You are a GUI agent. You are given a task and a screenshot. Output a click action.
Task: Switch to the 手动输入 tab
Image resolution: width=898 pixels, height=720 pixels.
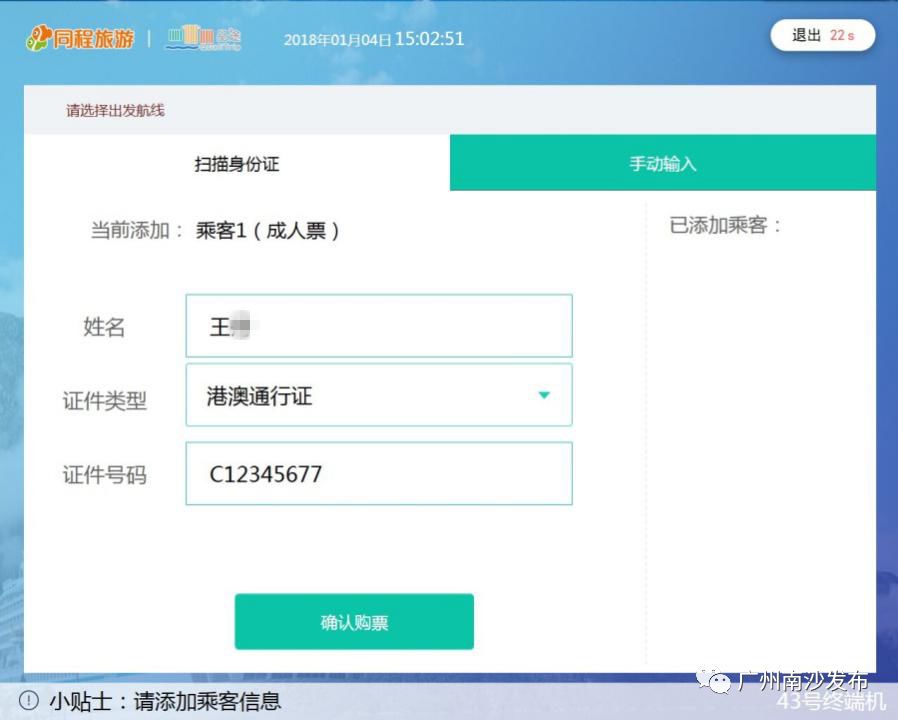[662, 161]
